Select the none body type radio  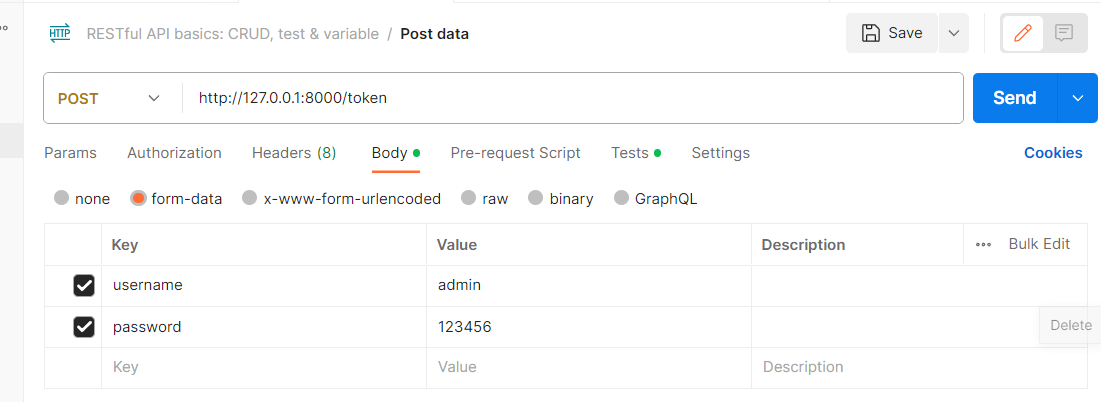tap(62, 199)
